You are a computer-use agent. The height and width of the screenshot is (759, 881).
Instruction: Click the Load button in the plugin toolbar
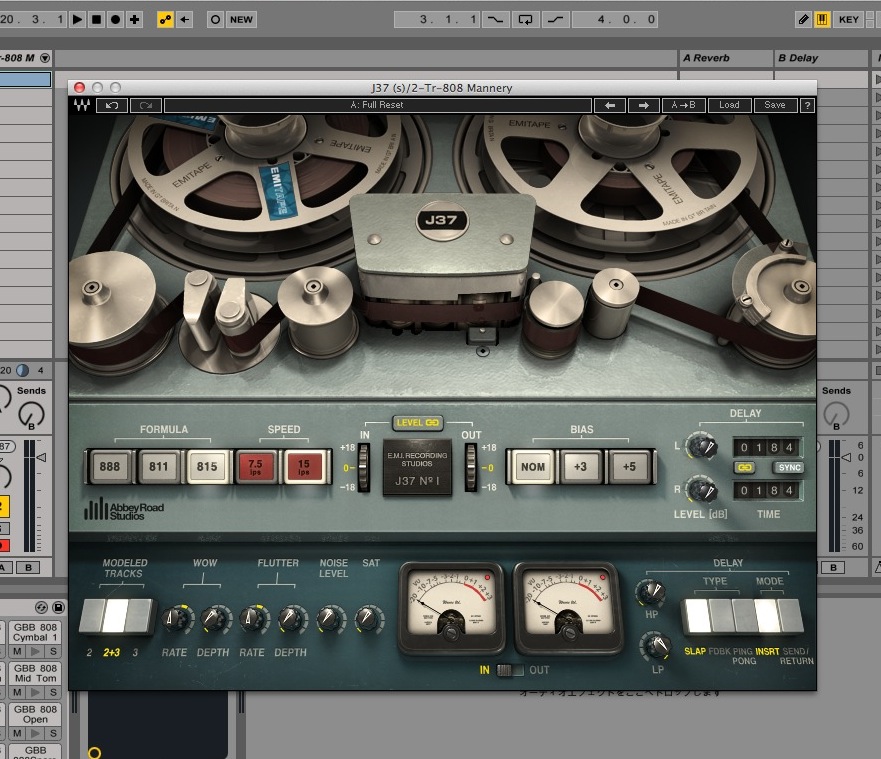coord(729,105)
